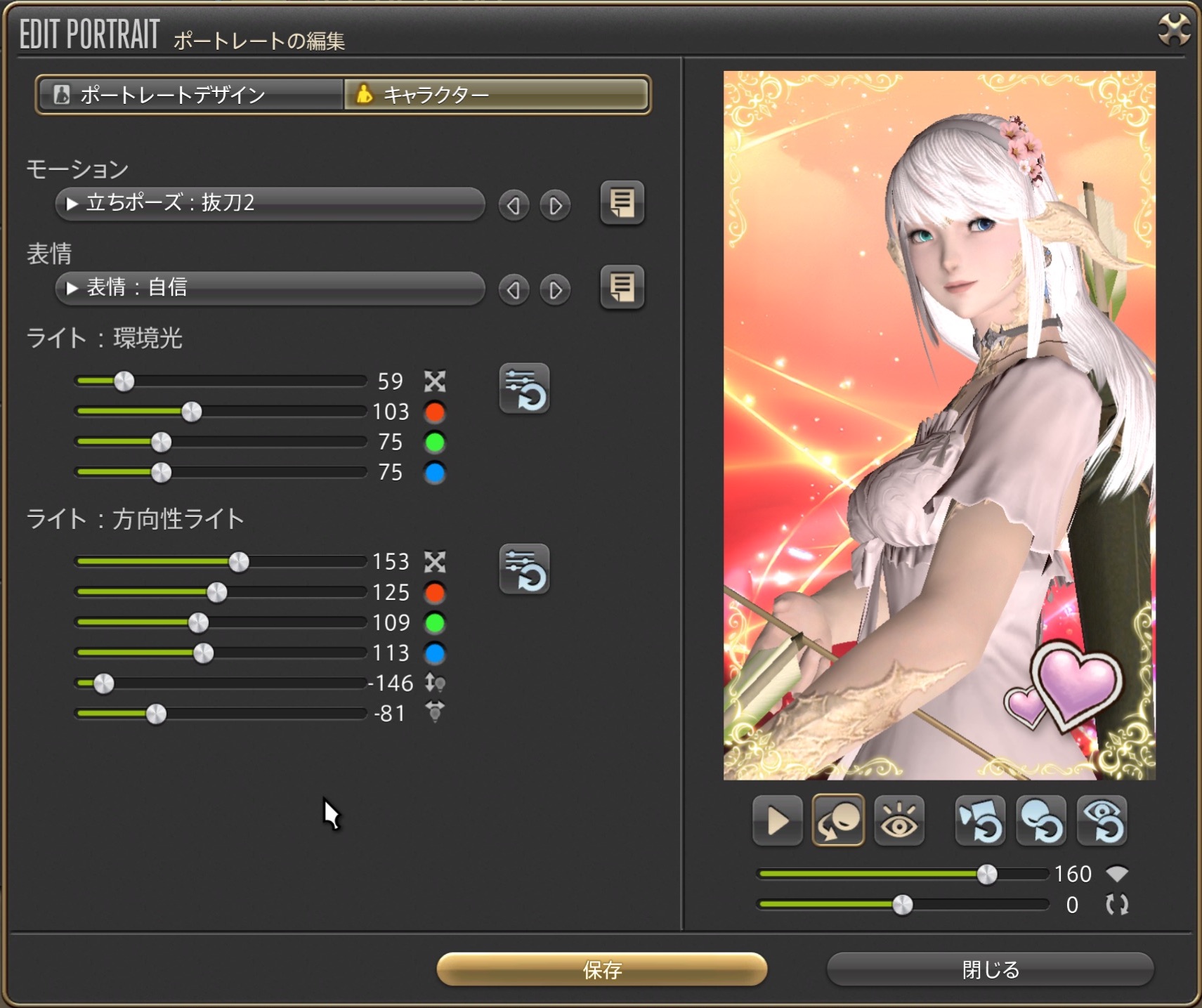Click the zoom icon beside 160
Viewport: 1202px width, 1008px height.
(1117, 874)
